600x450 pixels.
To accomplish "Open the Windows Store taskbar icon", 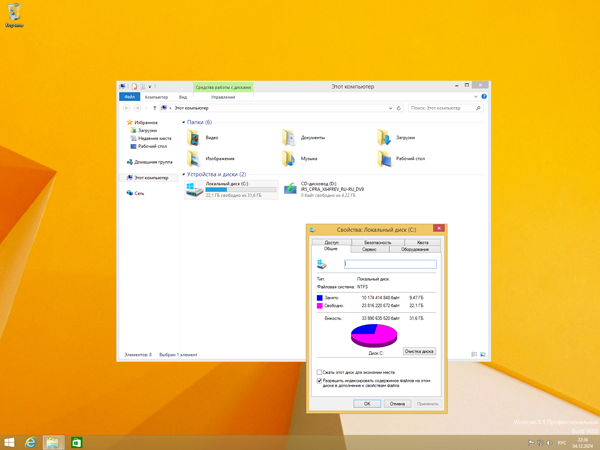I will tap(77, 443).
